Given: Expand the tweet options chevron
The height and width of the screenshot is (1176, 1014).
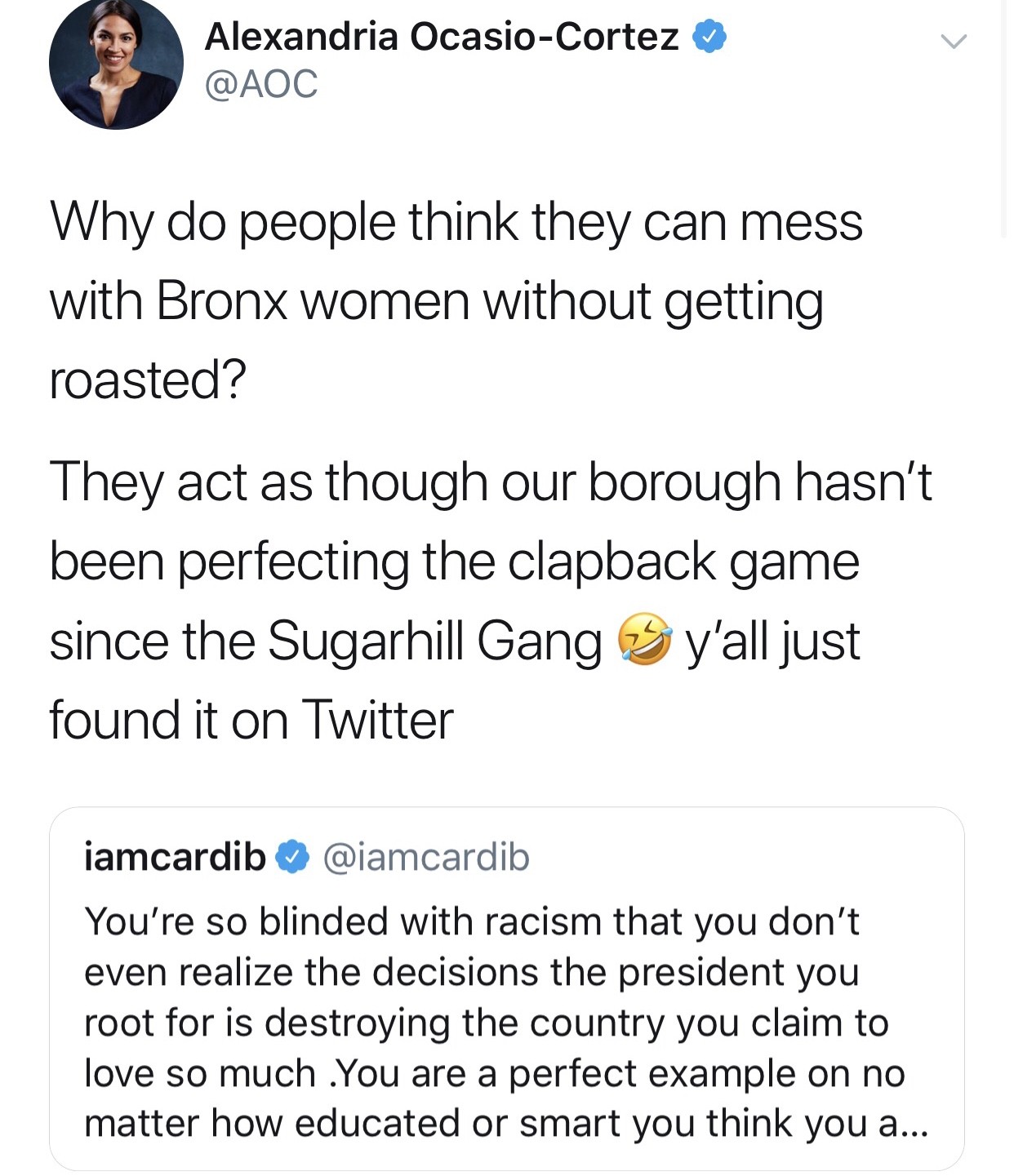Looking at the screenshot, I should point(953,41).
